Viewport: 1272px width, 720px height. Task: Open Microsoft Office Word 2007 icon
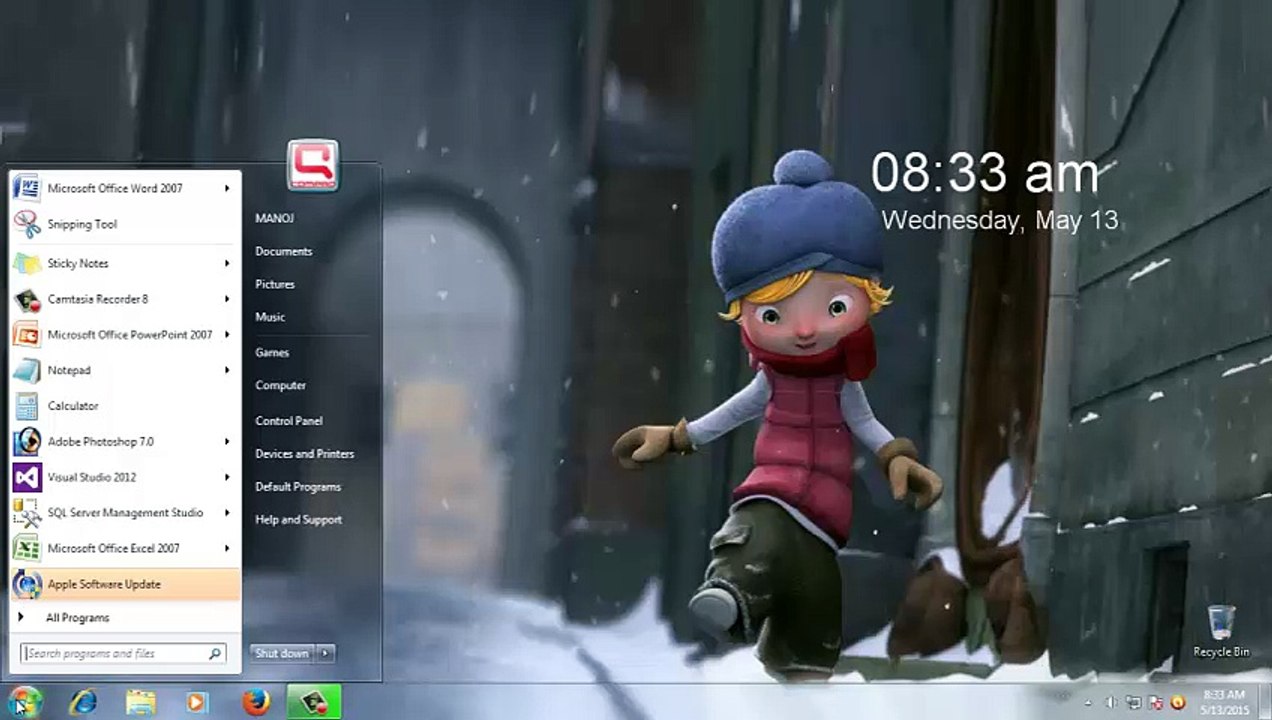pos(27,188)
